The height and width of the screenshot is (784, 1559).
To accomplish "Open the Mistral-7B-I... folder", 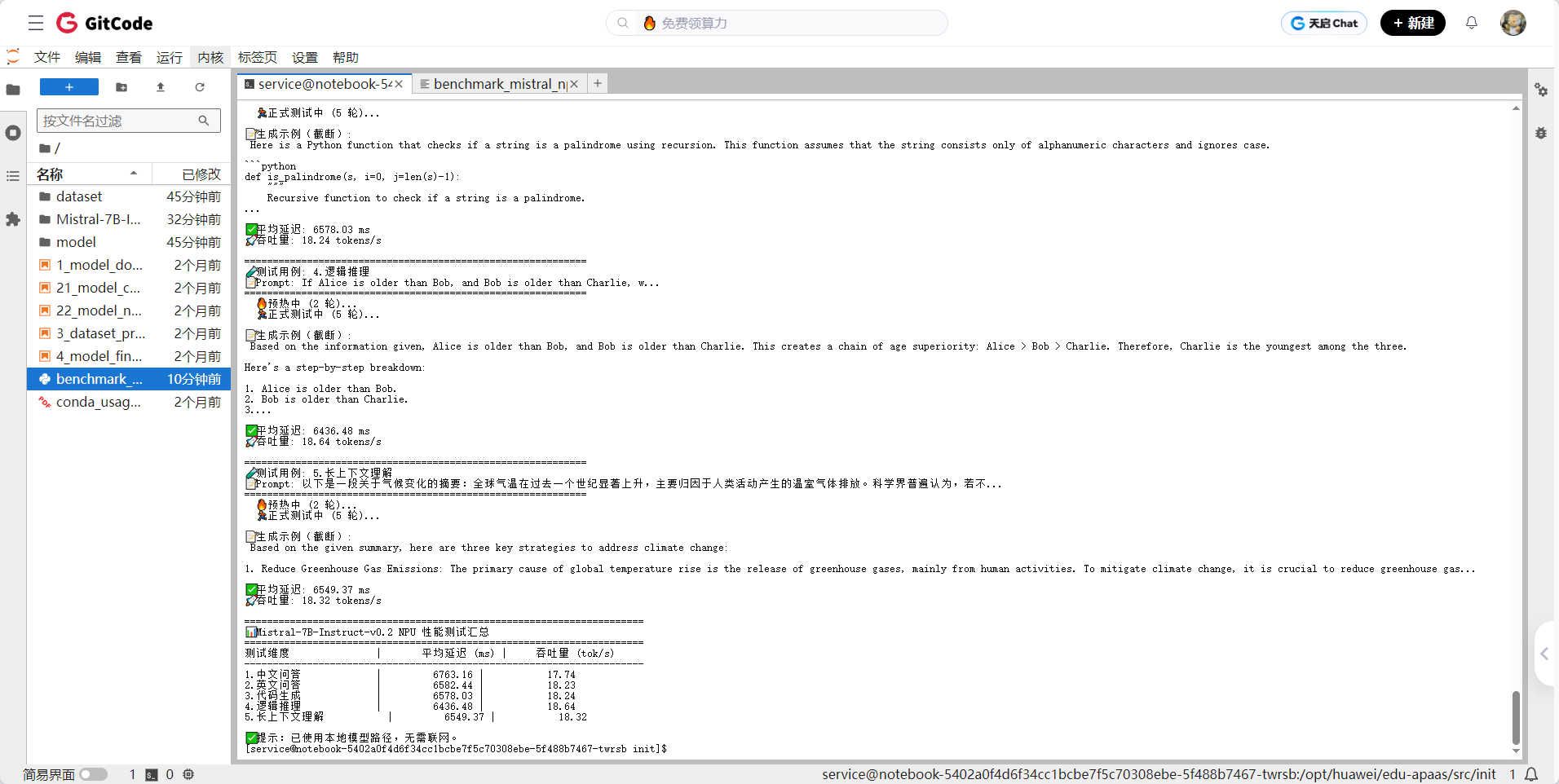I will (129, 219).
